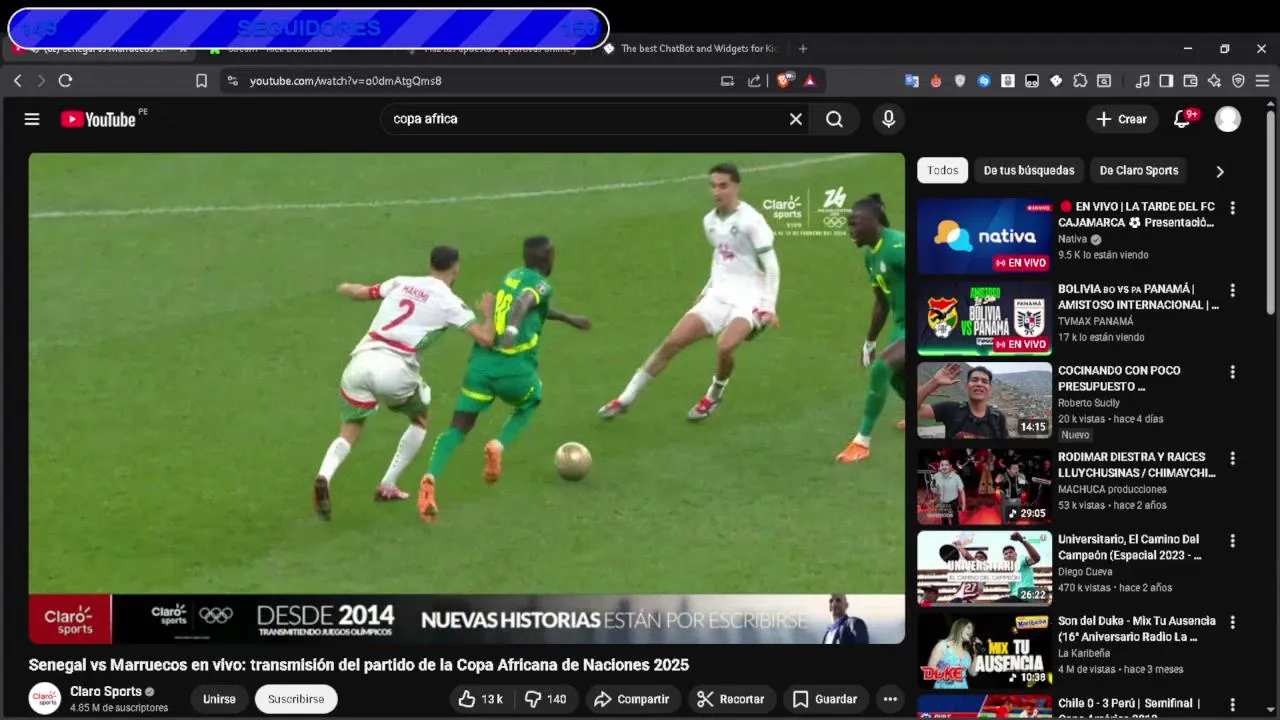Bookmark this page with bookmark icon
The width and height of the screenshot is (1280, 720).
click(x=201, y=81)
